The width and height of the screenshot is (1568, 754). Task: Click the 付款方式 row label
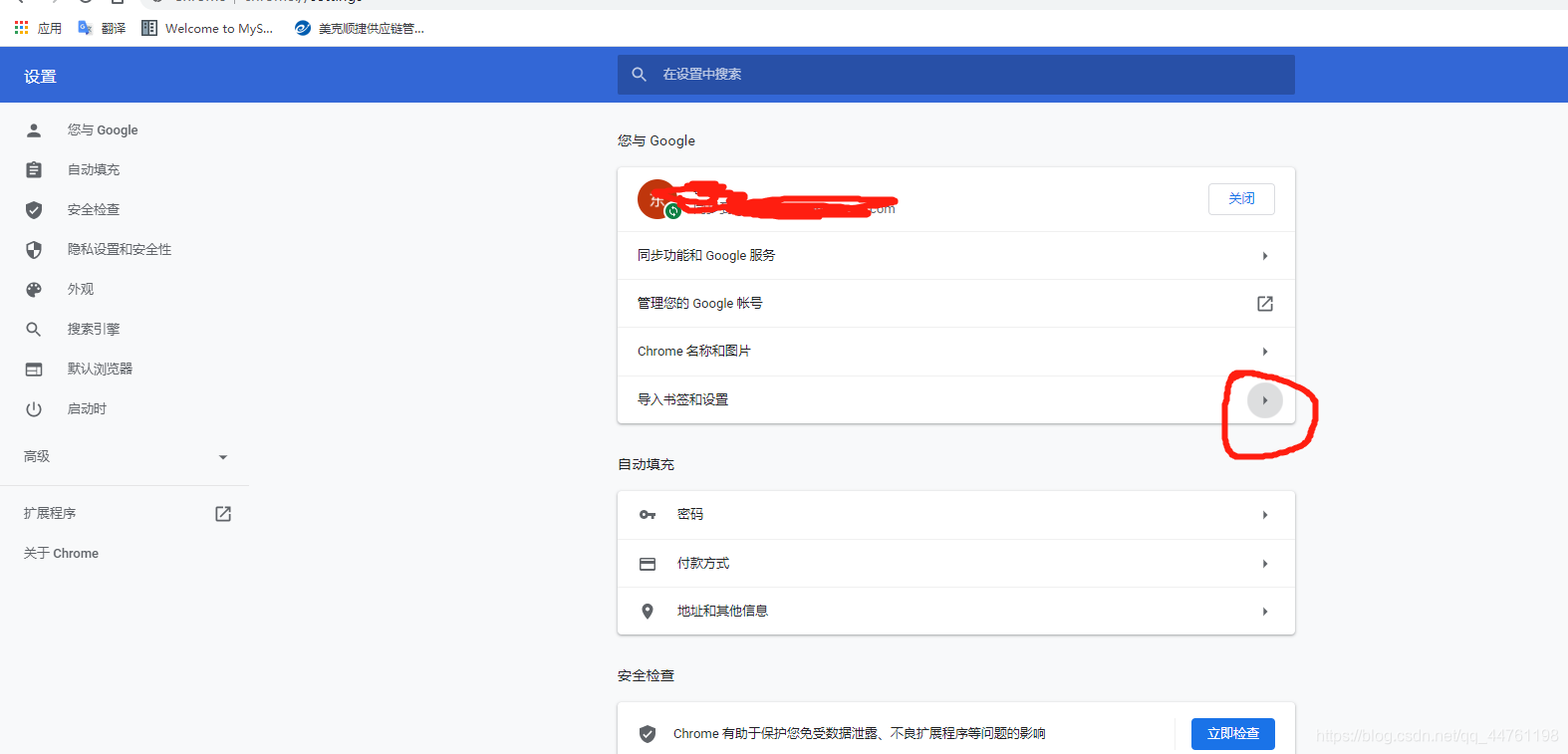coord(703,564)
